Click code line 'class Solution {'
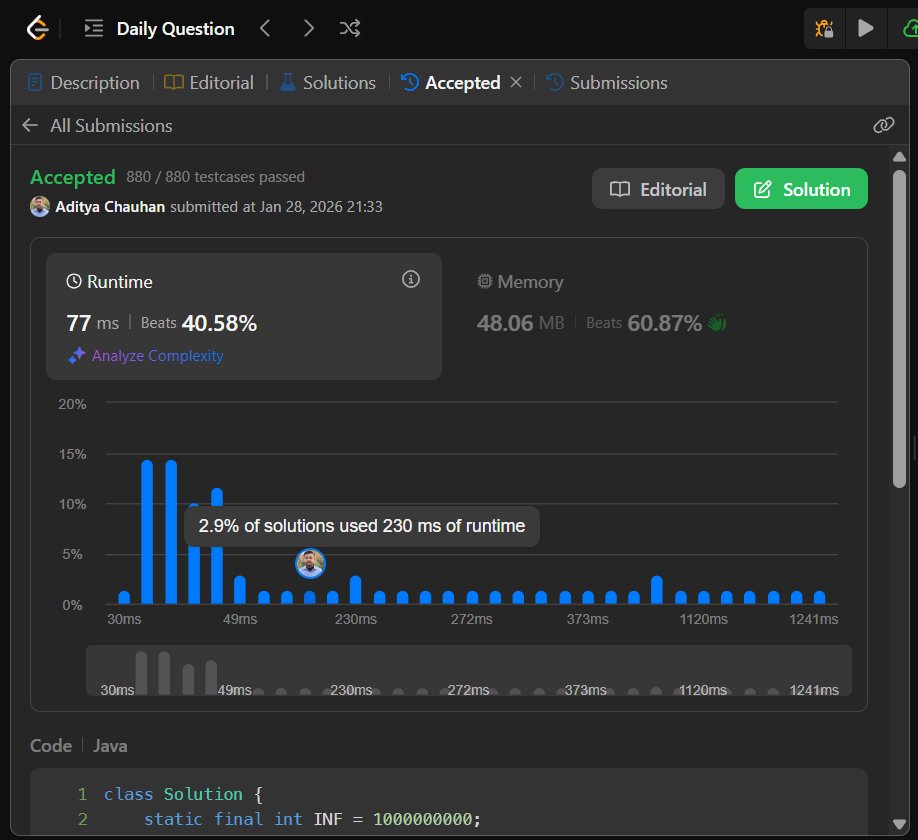Viewport: 918px width, 840px height. click(183, 794)
